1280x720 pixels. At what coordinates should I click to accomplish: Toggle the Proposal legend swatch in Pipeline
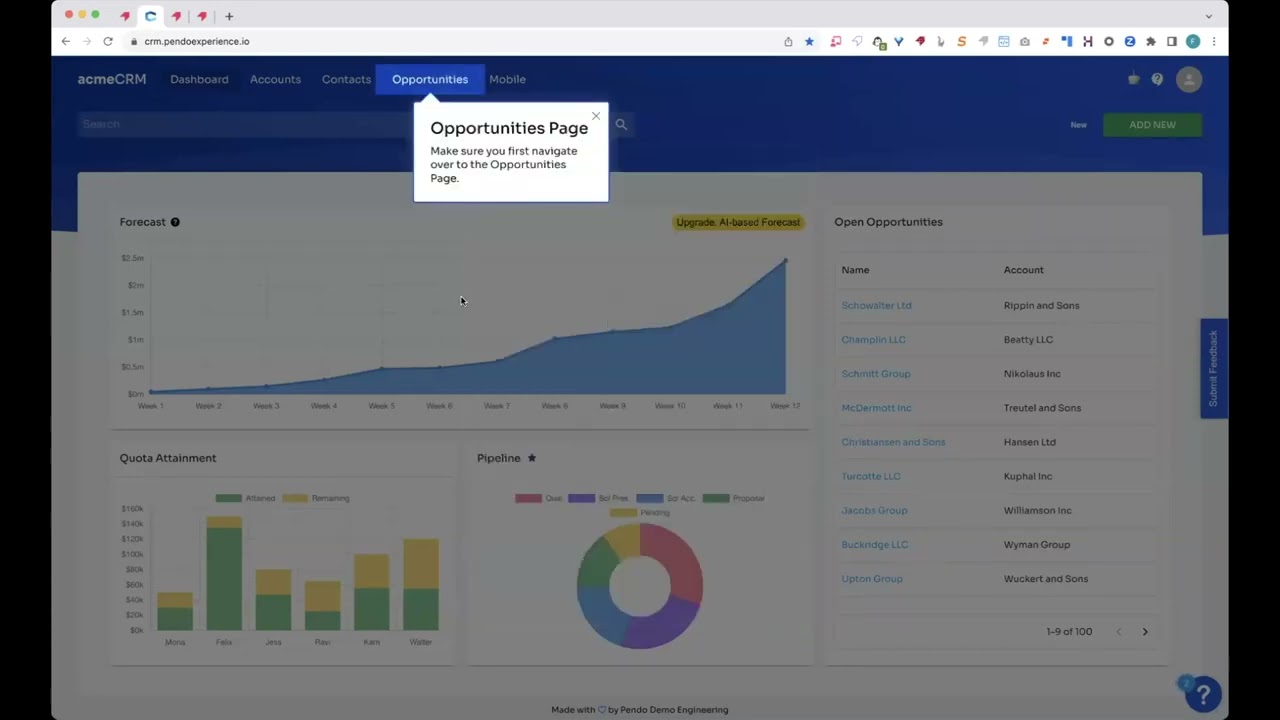(x=715, y=498)
